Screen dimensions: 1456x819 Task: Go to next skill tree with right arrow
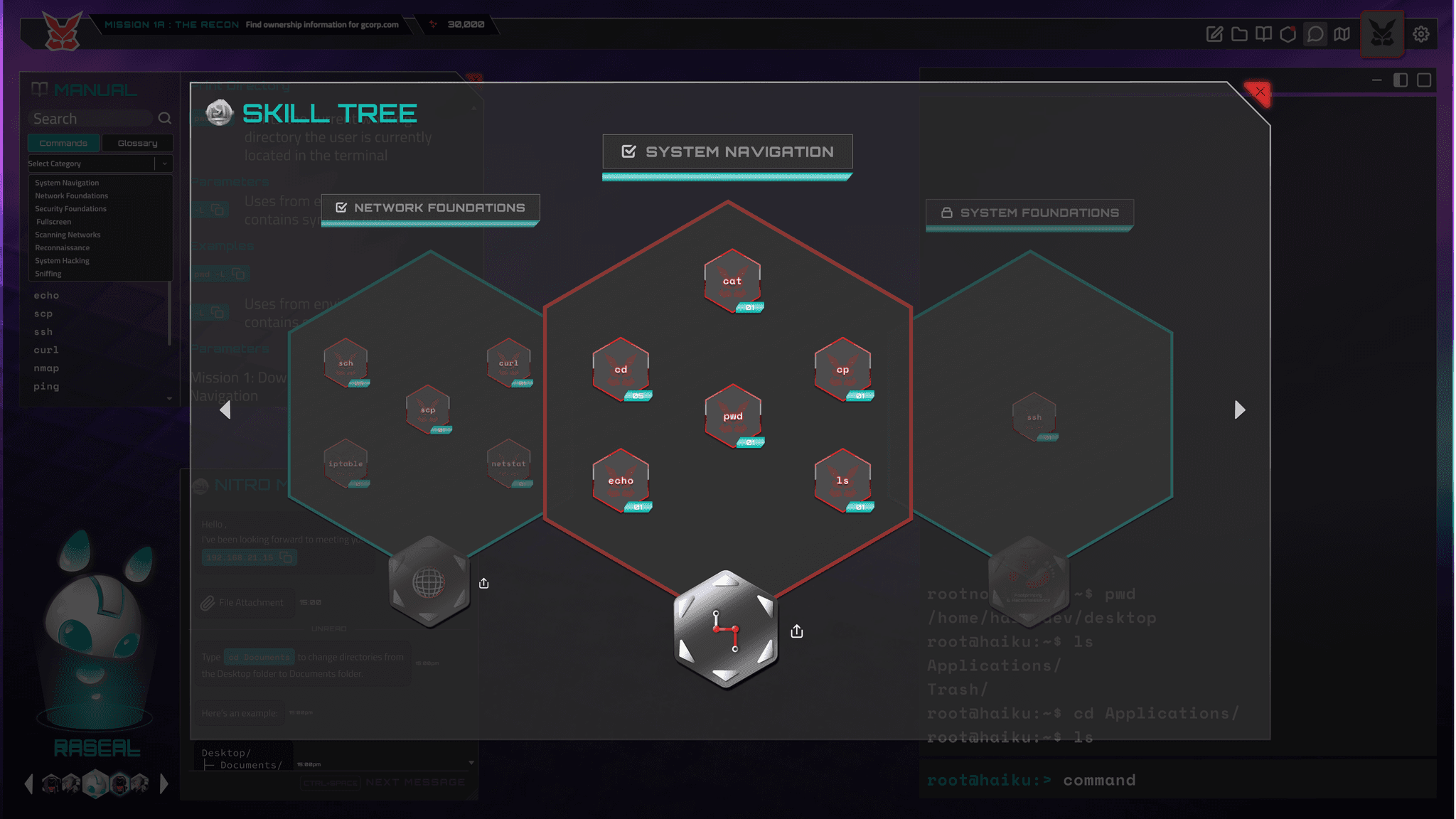coord(1239,409)
